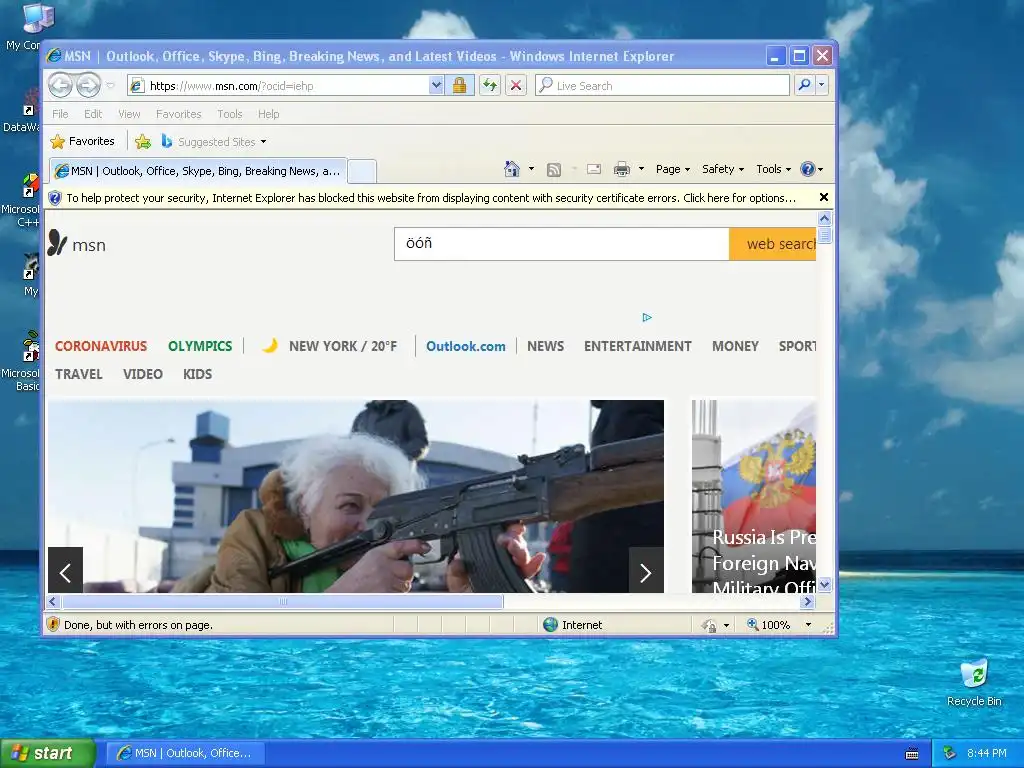Click the MSN web search text field
Screen dimensions: 1024x768
tap(562, 244)
